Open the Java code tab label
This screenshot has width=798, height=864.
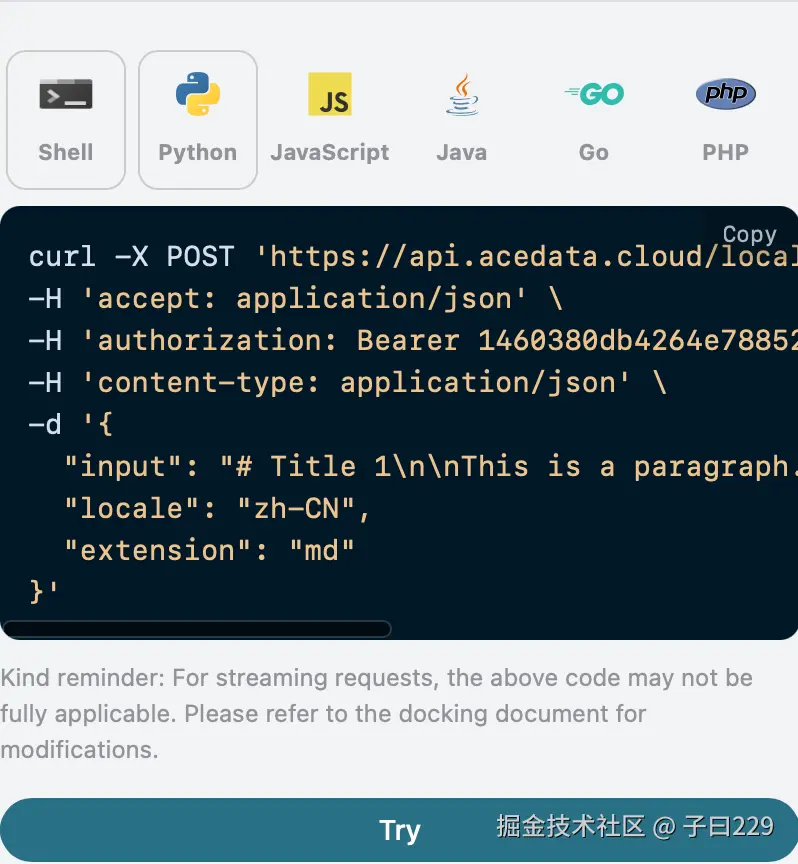[462, 153]
